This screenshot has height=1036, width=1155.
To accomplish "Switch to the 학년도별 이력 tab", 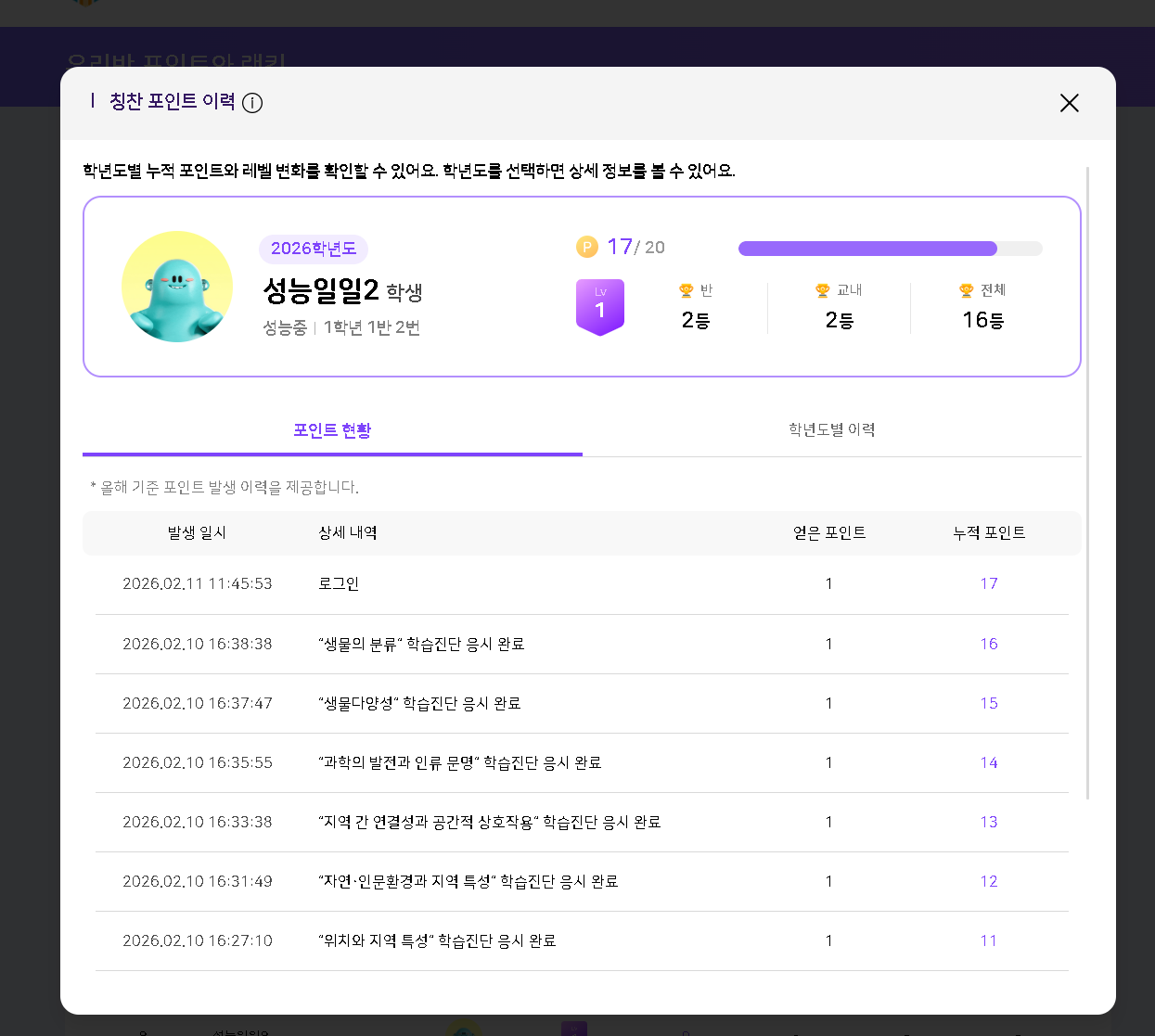I will 831,429.
